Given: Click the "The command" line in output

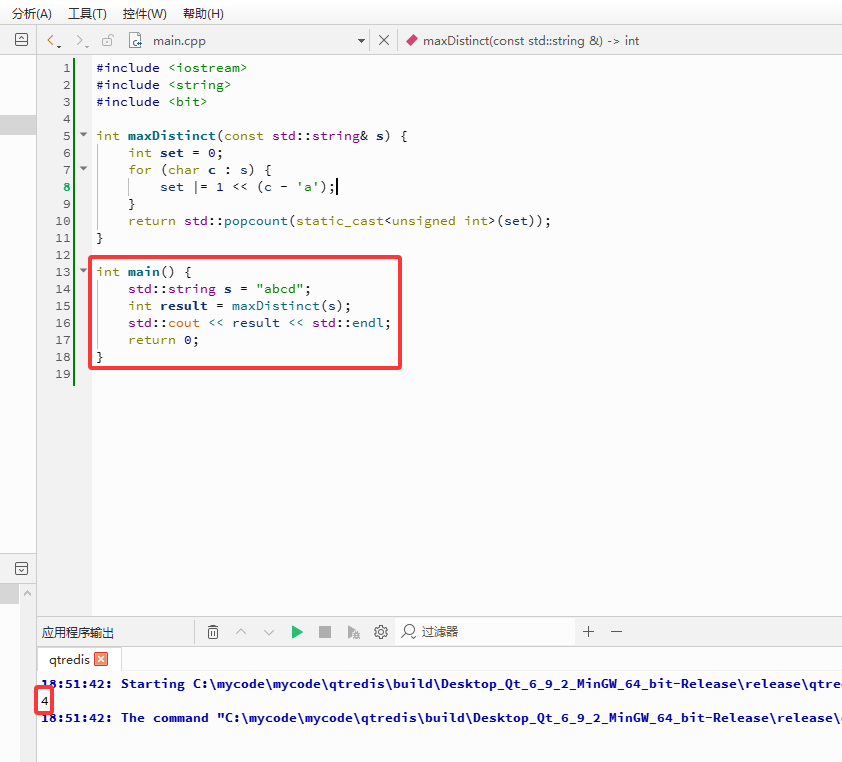Looking at the screenshot, I should (x=441, y=718).
